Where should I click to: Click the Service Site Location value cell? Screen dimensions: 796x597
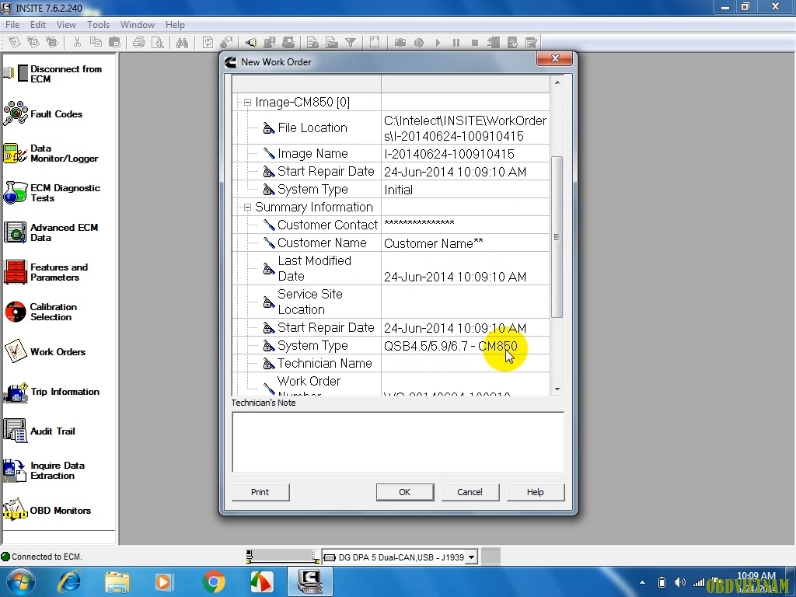click(466, 302)
